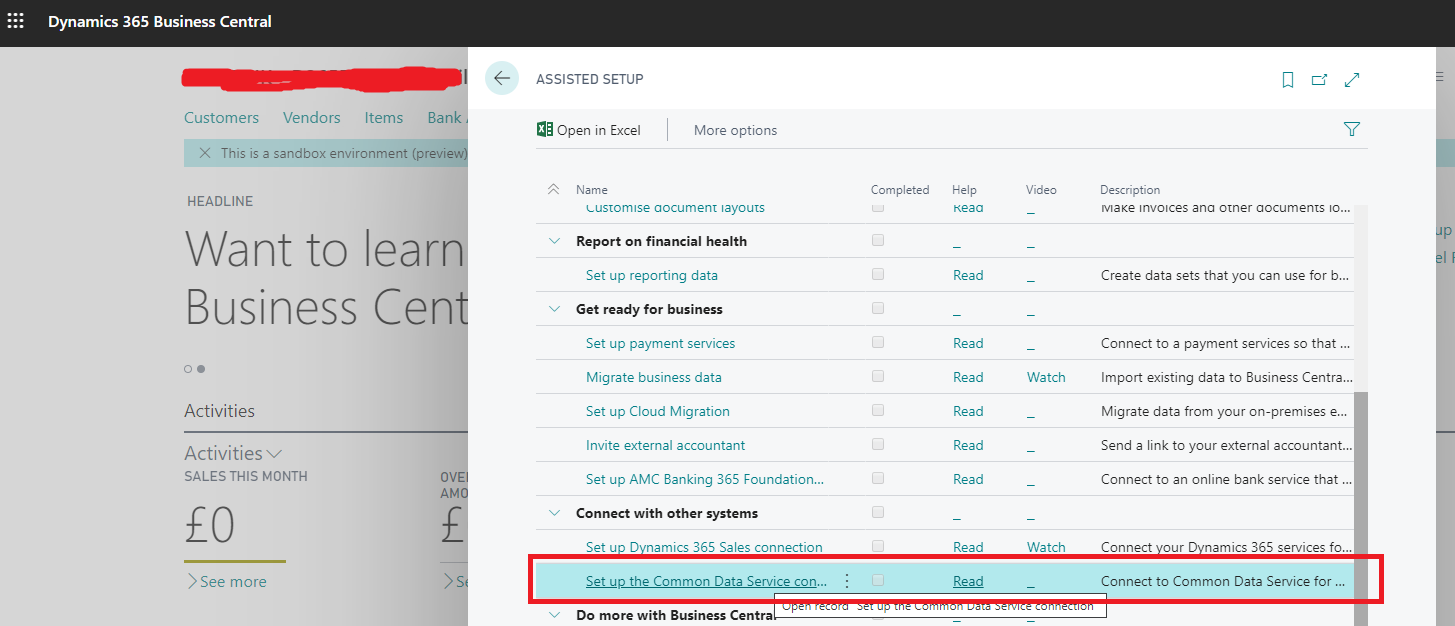Show more options for Common Data Service row
Image resolution: width=1455 pixels, height=626 pixels.
tap(847, 580)
